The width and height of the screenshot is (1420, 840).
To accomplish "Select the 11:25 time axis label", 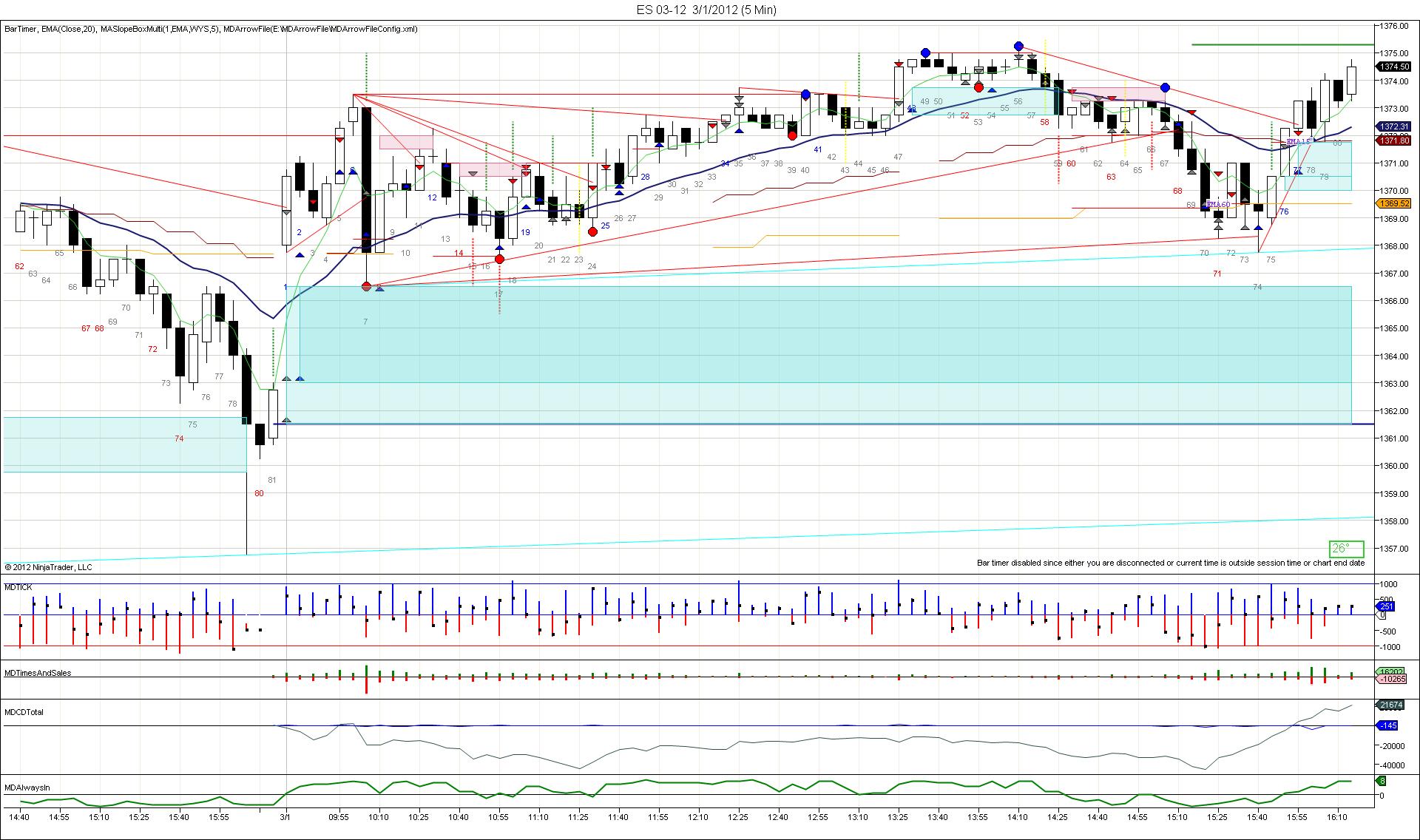I will coord(578,817).
